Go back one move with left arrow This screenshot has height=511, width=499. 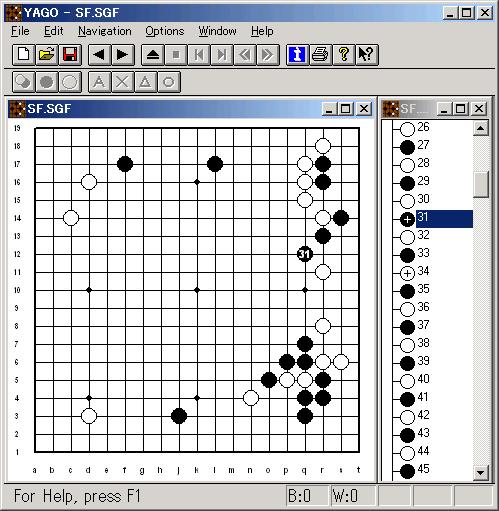point(99,55)
